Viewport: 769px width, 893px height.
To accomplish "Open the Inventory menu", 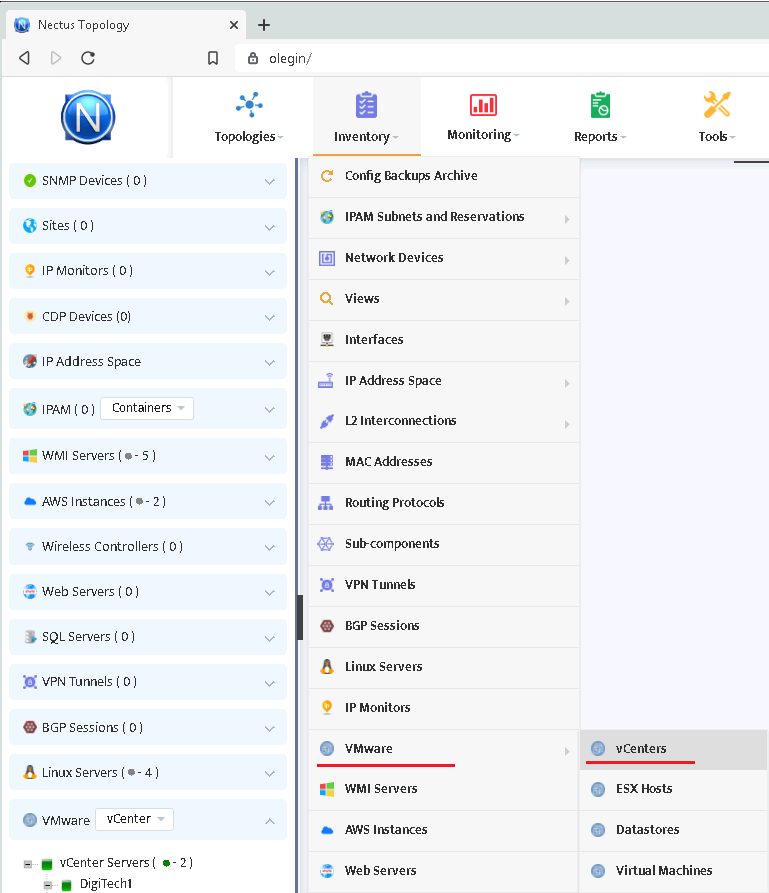I will 366,117.
